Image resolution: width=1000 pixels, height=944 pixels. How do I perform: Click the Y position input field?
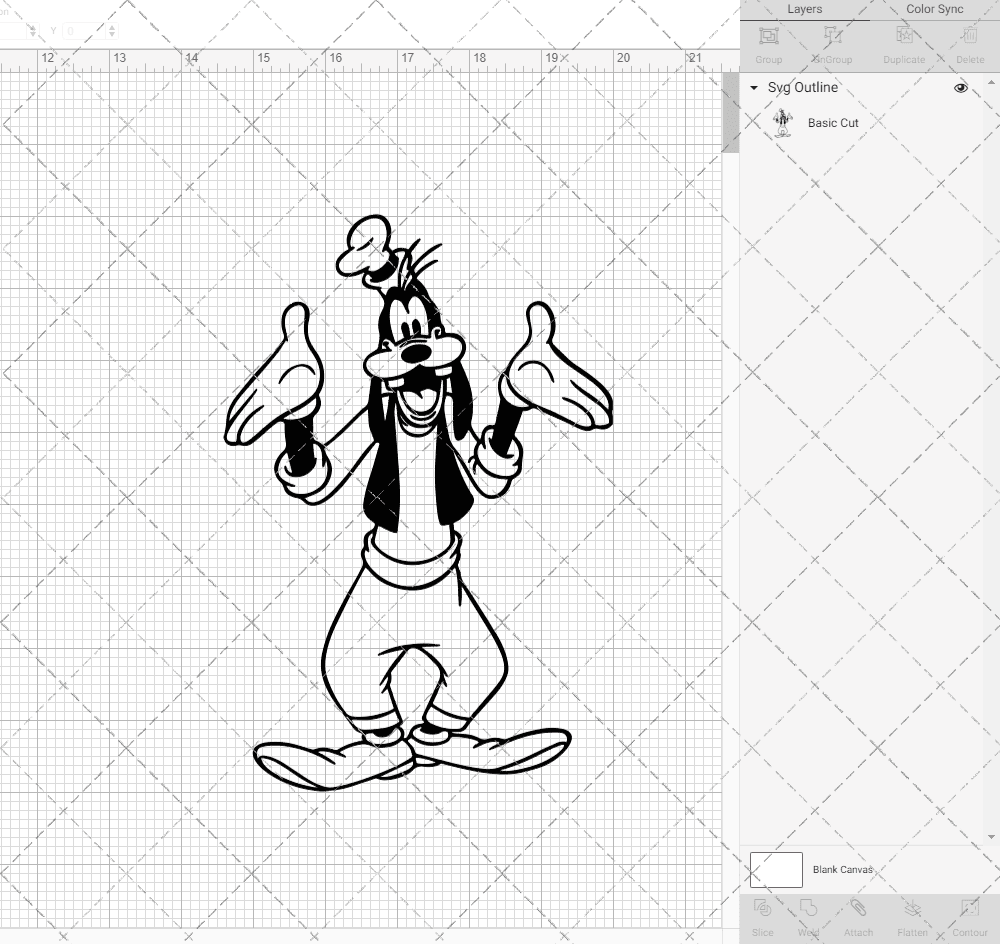point(84,31)
